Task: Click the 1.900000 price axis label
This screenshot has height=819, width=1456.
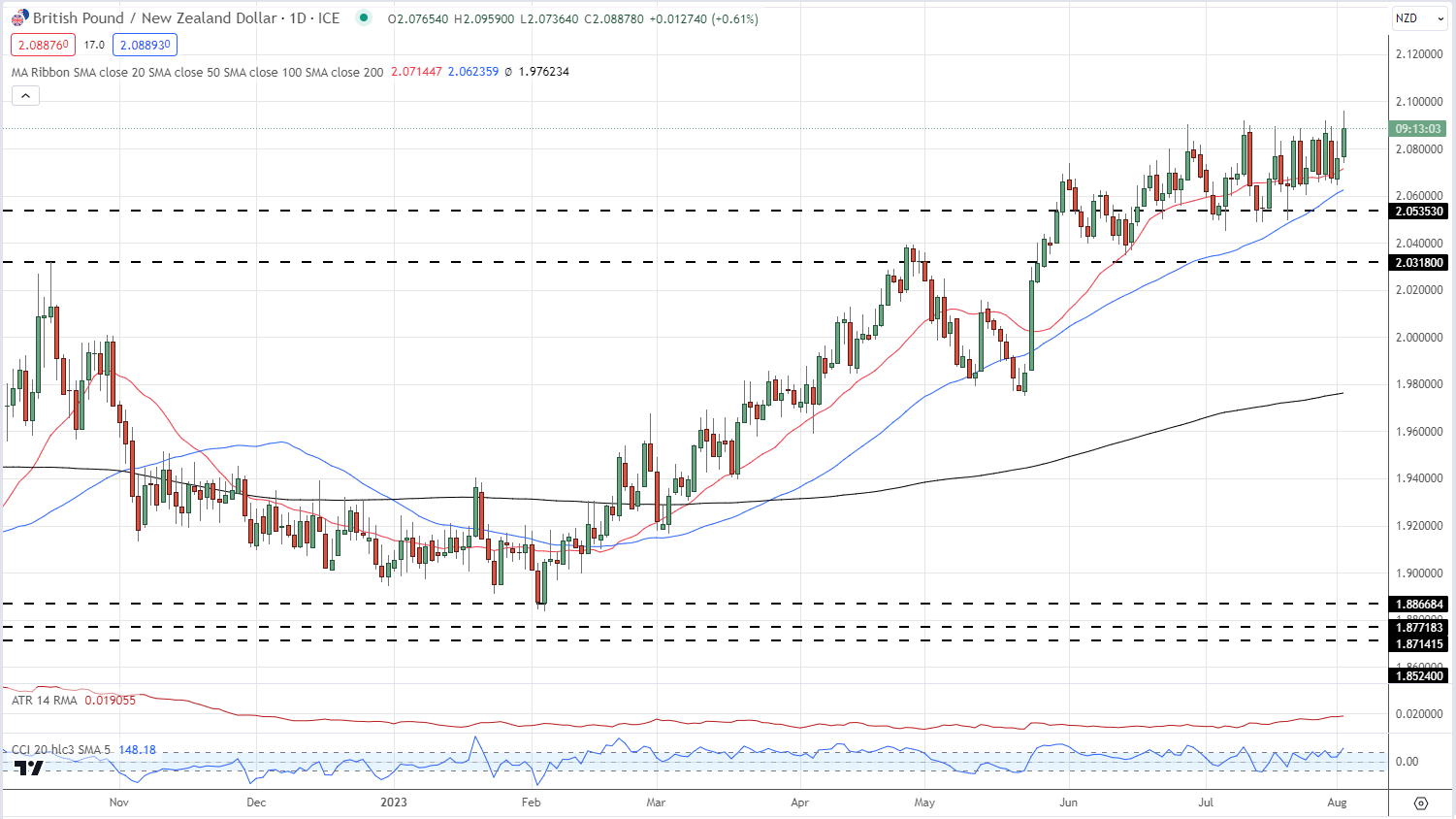Action: tap(1418, 573)
